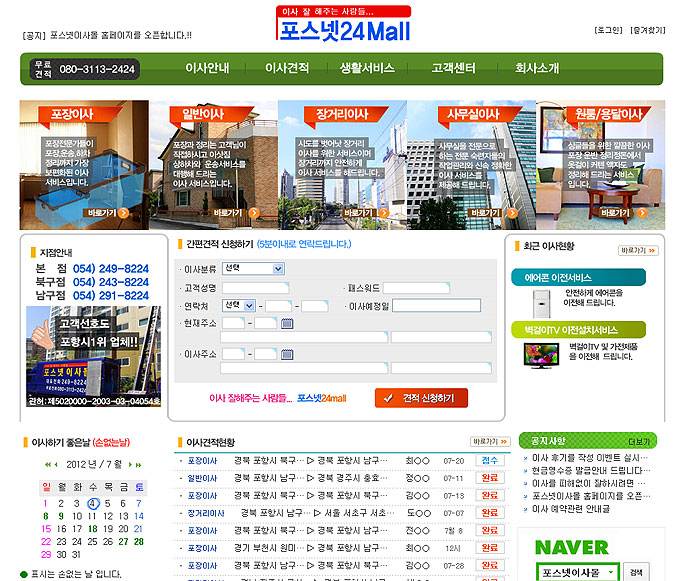The height and width of the screenshot is (581, 681).
Task: Click the 080-3113-2424 free estimate badge
Action: coord(85,69)
